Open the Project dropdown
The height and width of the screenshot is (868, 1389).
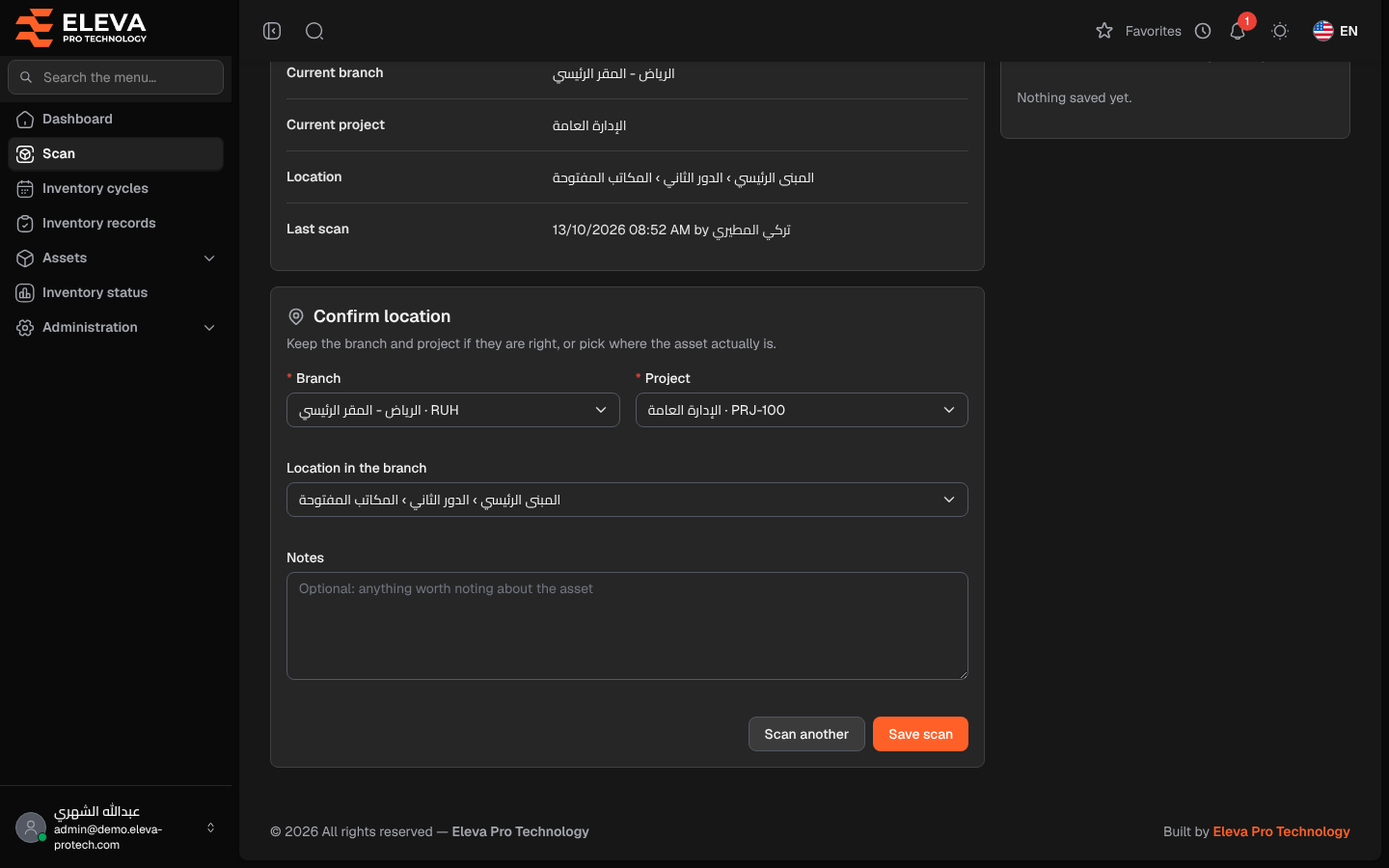coord(802,410)
